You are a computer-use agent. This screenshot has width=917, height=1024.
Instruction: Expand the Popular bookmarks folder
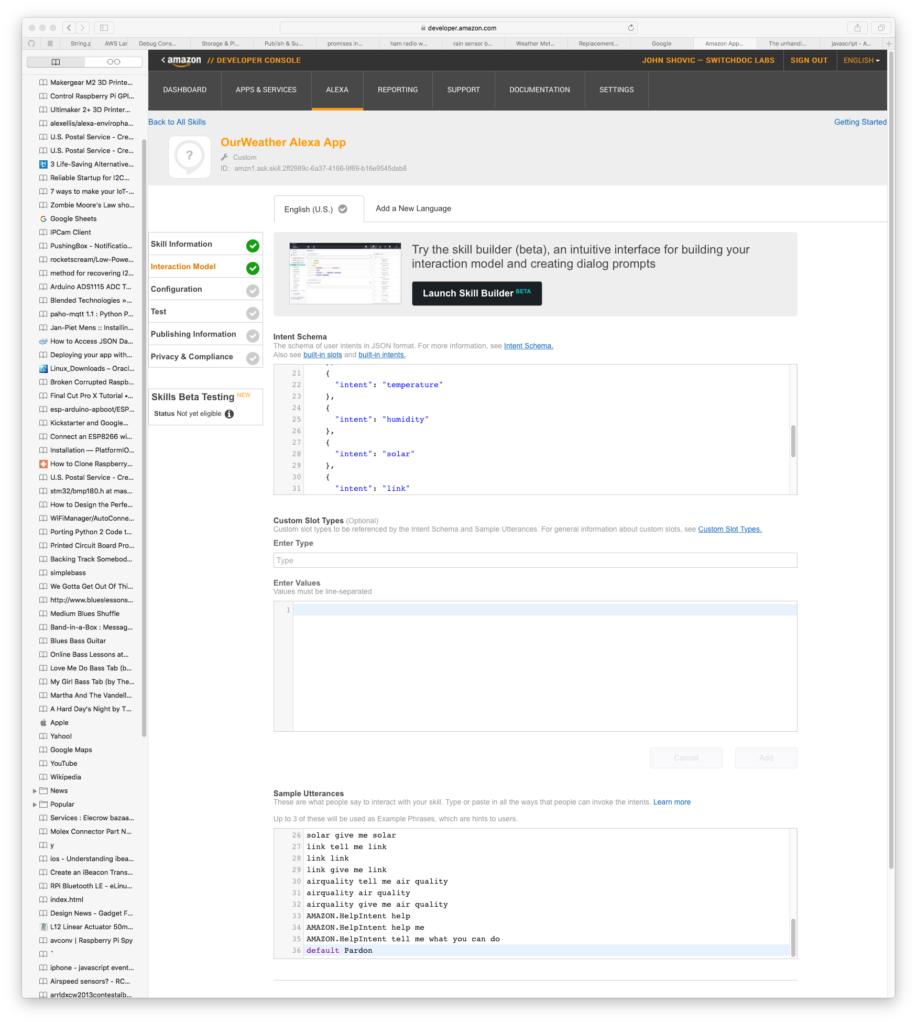point(35,805)
